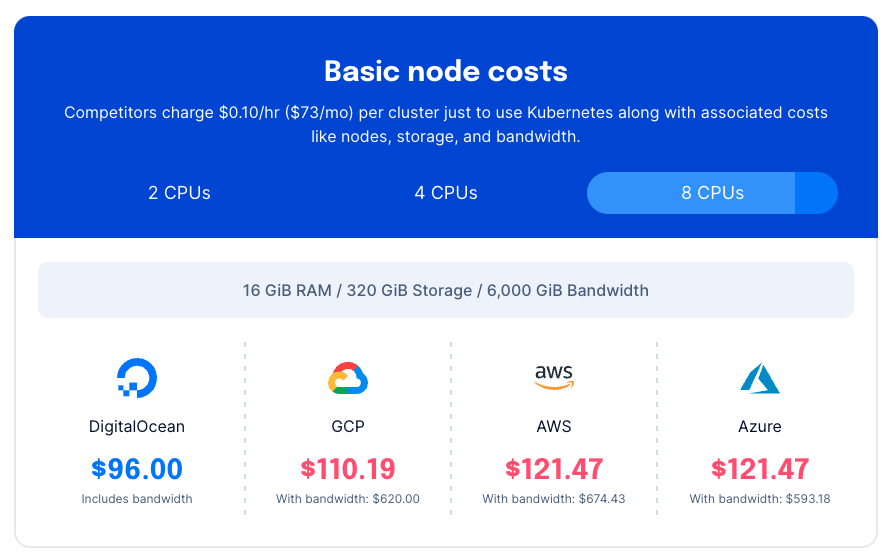
Task: Click the Azure logo icon
Action: pos(760,378)
